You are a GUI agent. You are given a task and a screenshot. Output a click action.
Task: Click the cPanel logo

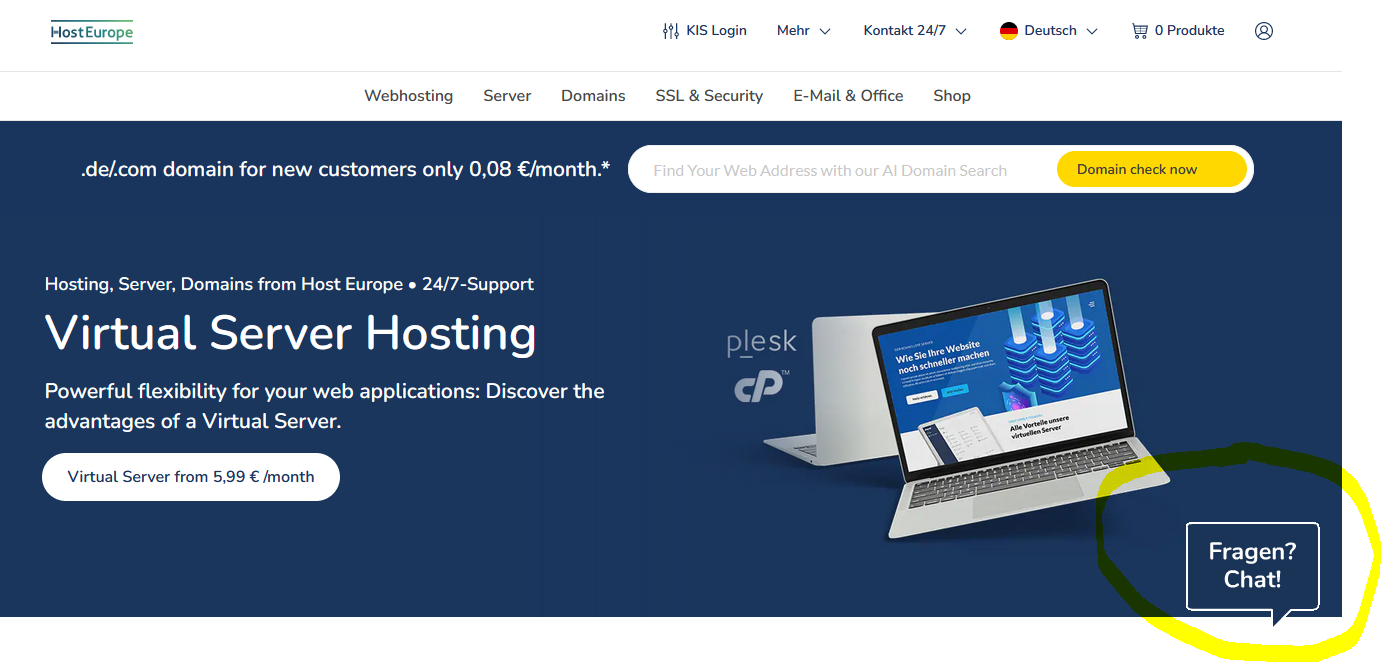[762, 386]
